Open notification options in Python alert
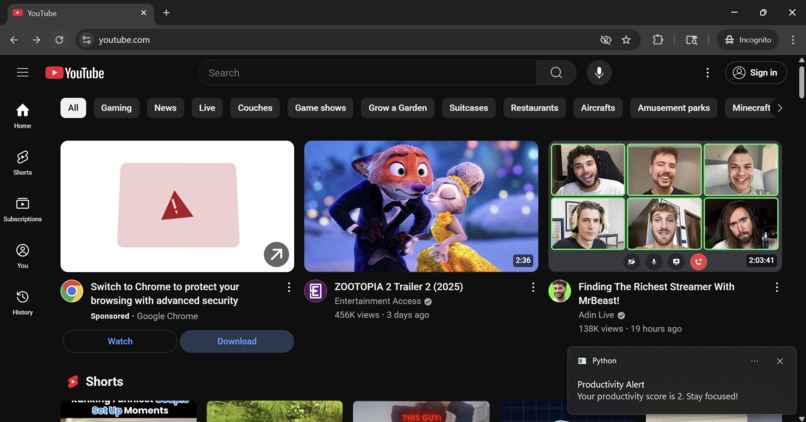This screenshot has height=422, width=806. [754, 361]
